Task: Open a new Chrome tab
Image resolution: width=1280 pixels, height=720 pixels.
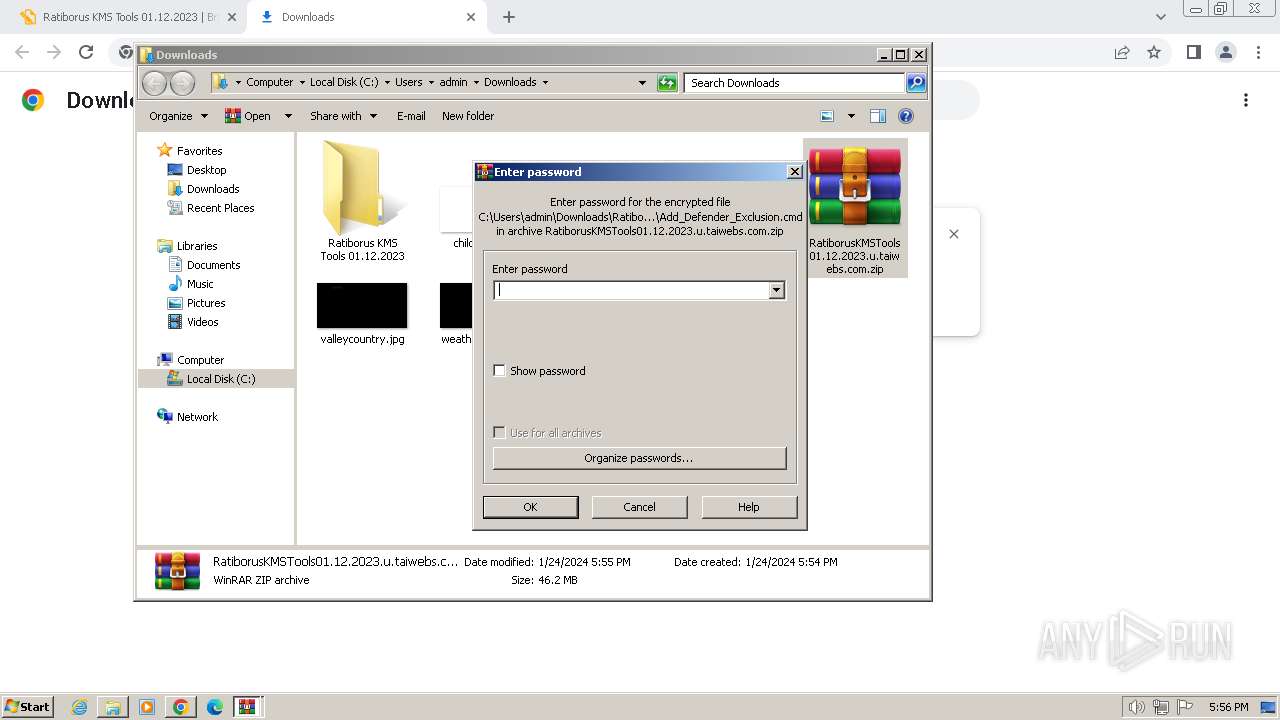Action: click(x=509, y=17)
